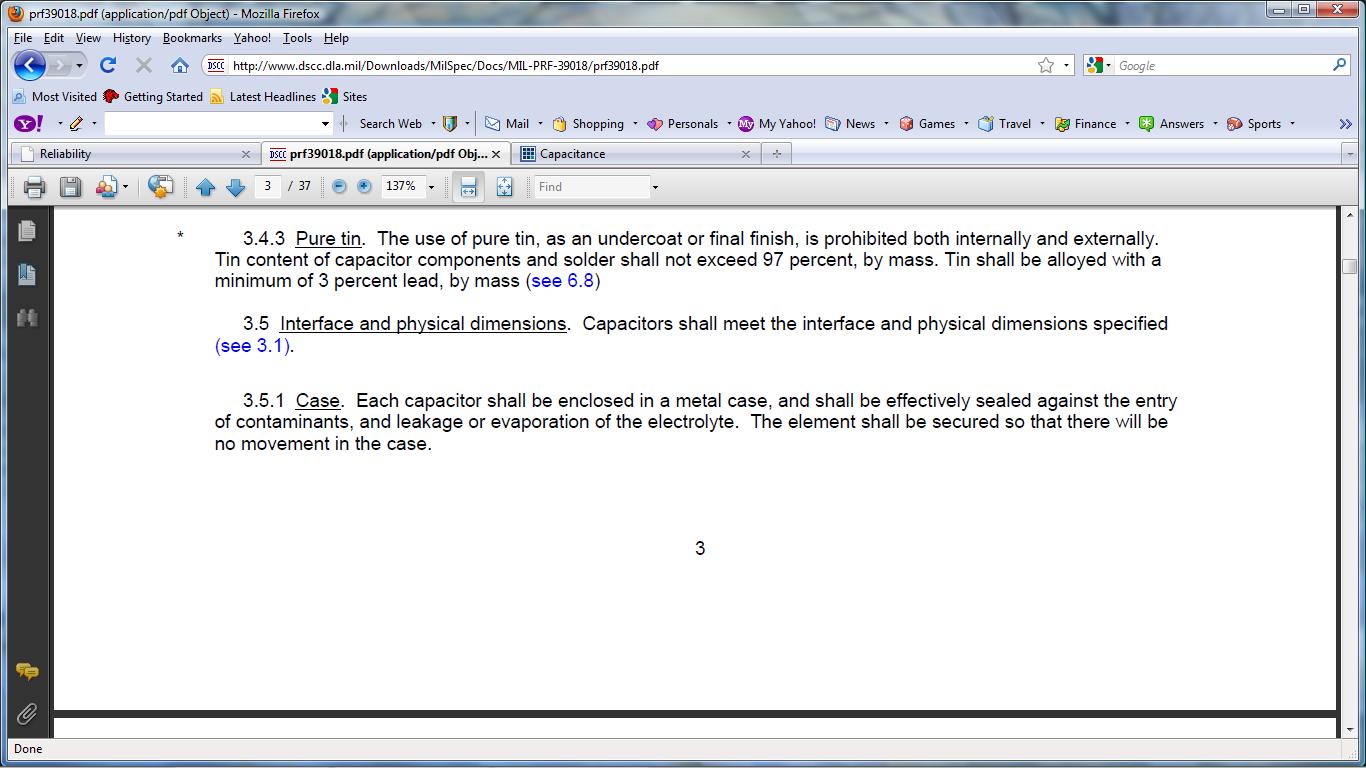
Task: Close the Reliability tab
Action: tap(246, 154)
